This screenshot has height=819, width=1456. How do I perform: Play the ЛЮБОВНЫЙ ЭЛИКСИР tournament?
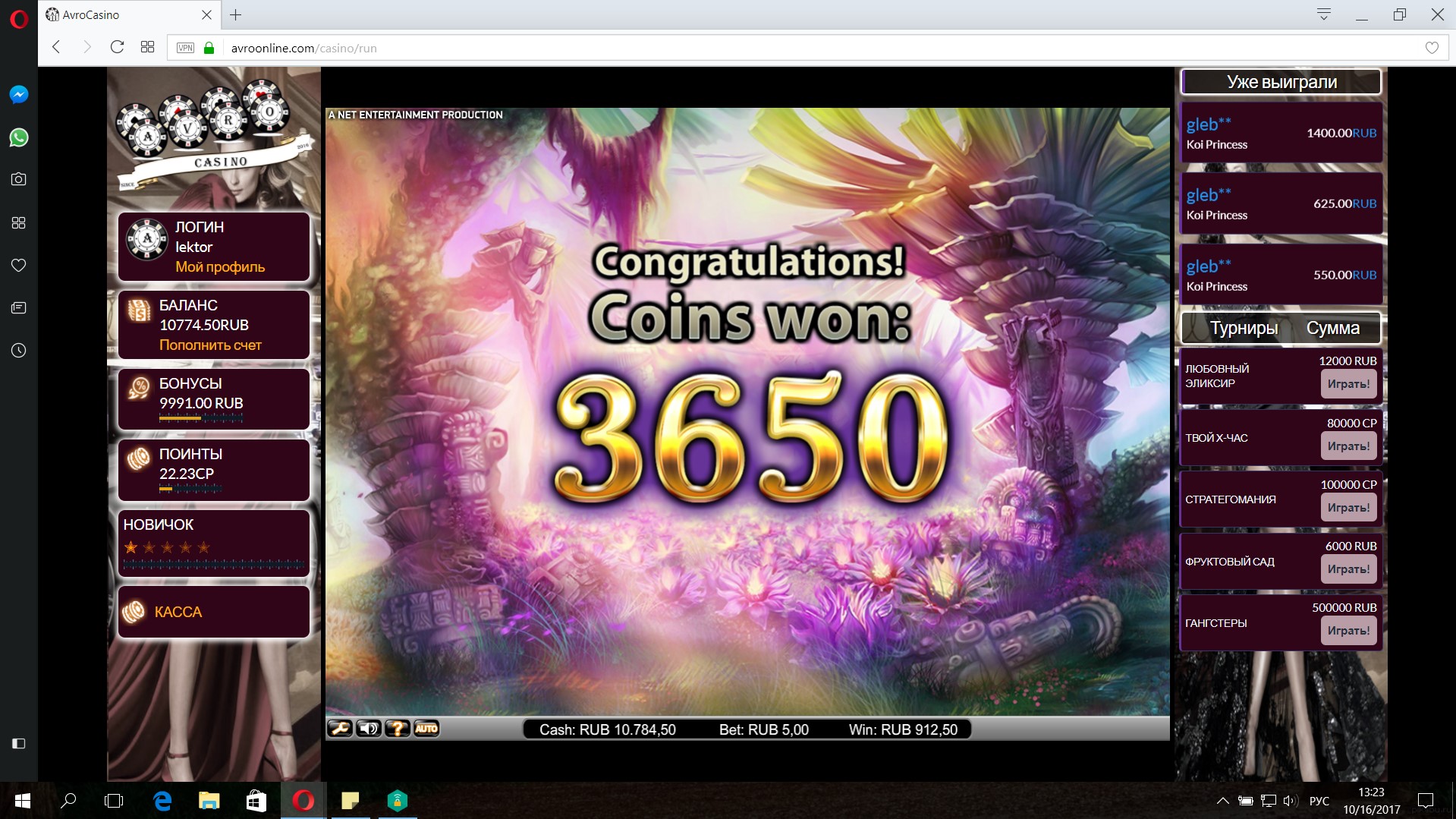(1348, 384)
